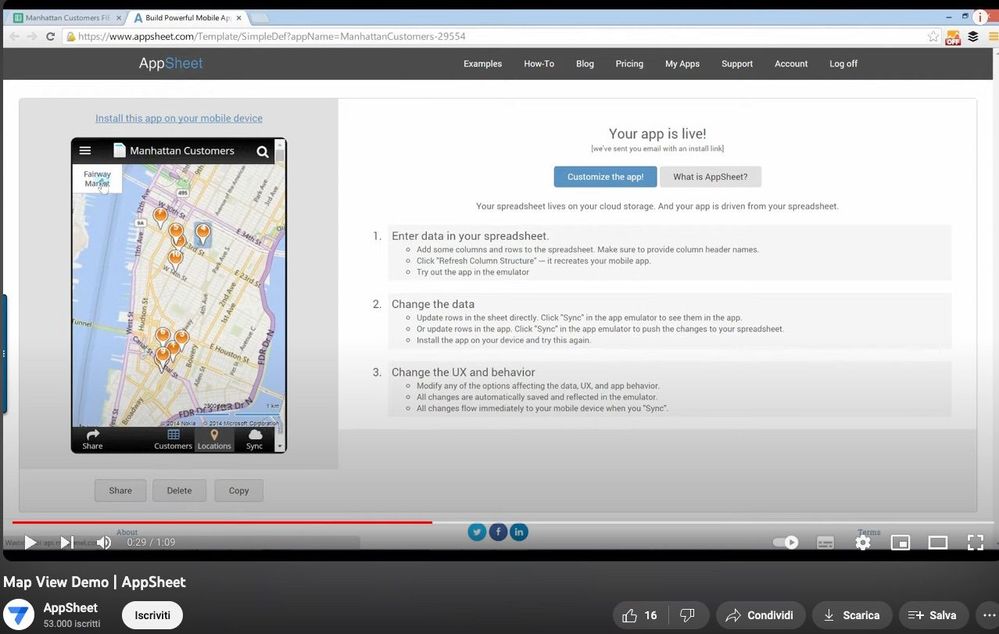Click Share icon in emulator bottom bar

click(x=92, y=439)
